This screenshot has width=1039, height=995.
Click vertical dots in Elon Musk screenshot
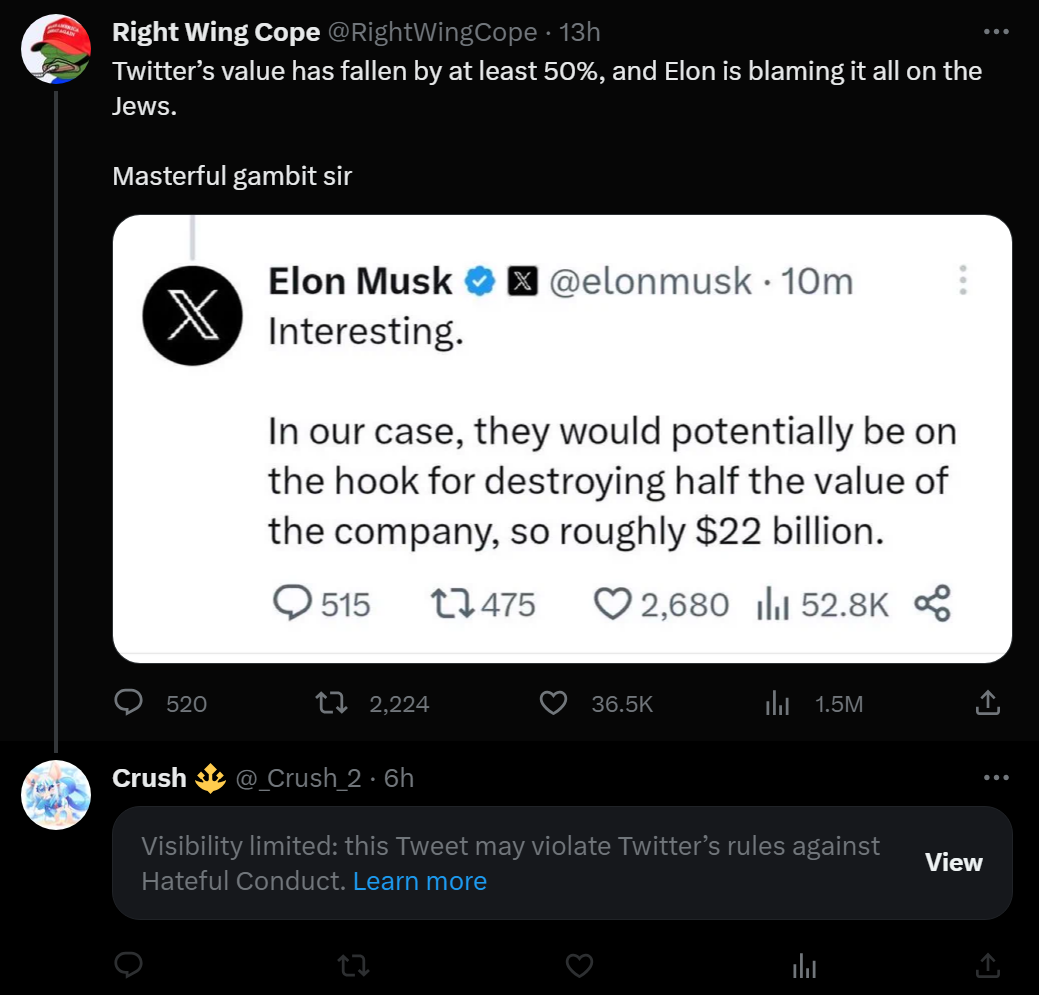click(x=963, y=280)
